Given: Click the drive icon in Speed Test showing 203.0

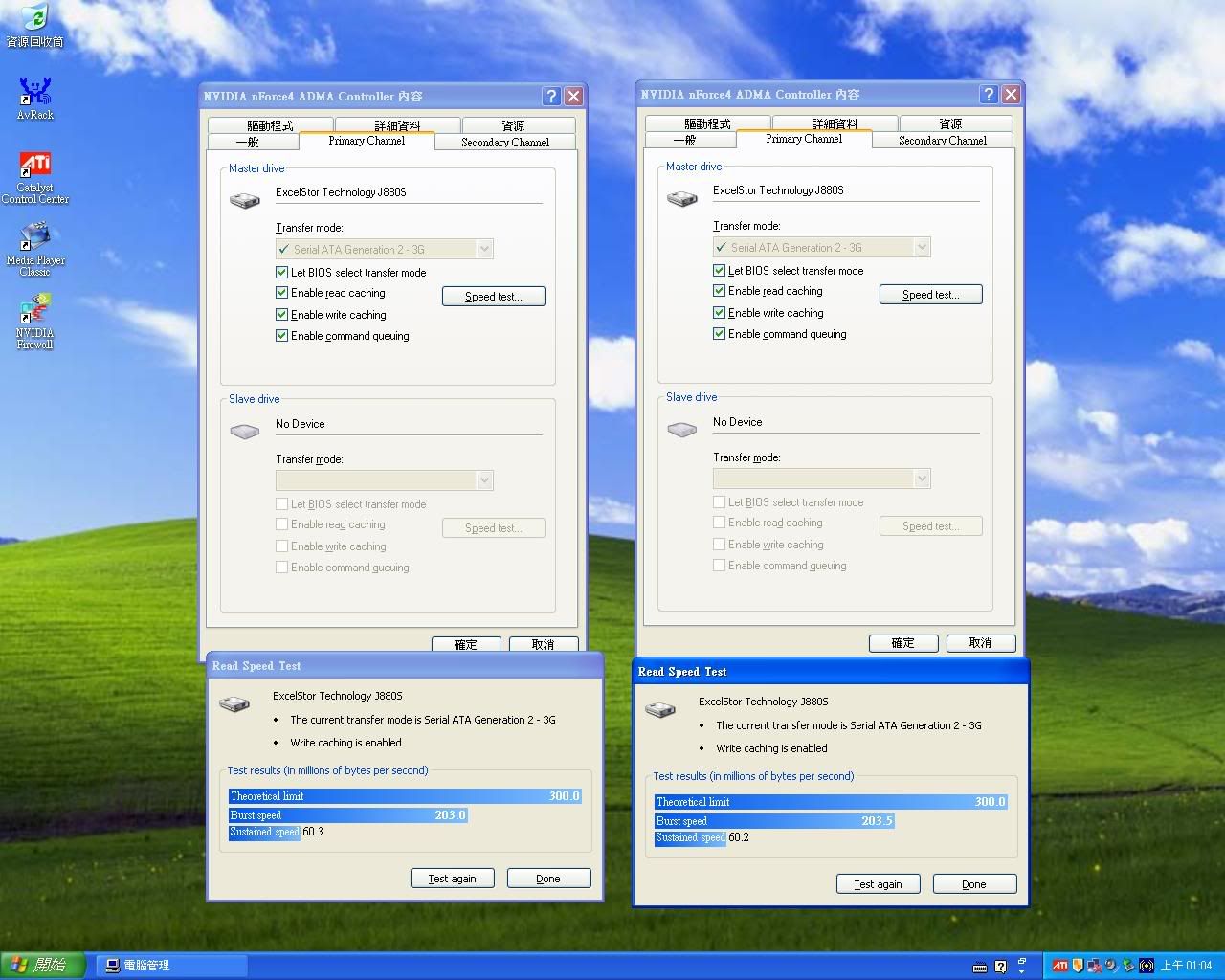Looking at the screenshot, I should tap(234, 704).
